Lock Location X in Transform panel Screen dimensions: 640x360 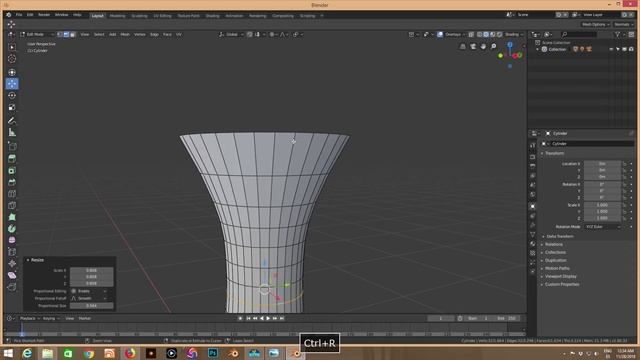coord(624,164)
